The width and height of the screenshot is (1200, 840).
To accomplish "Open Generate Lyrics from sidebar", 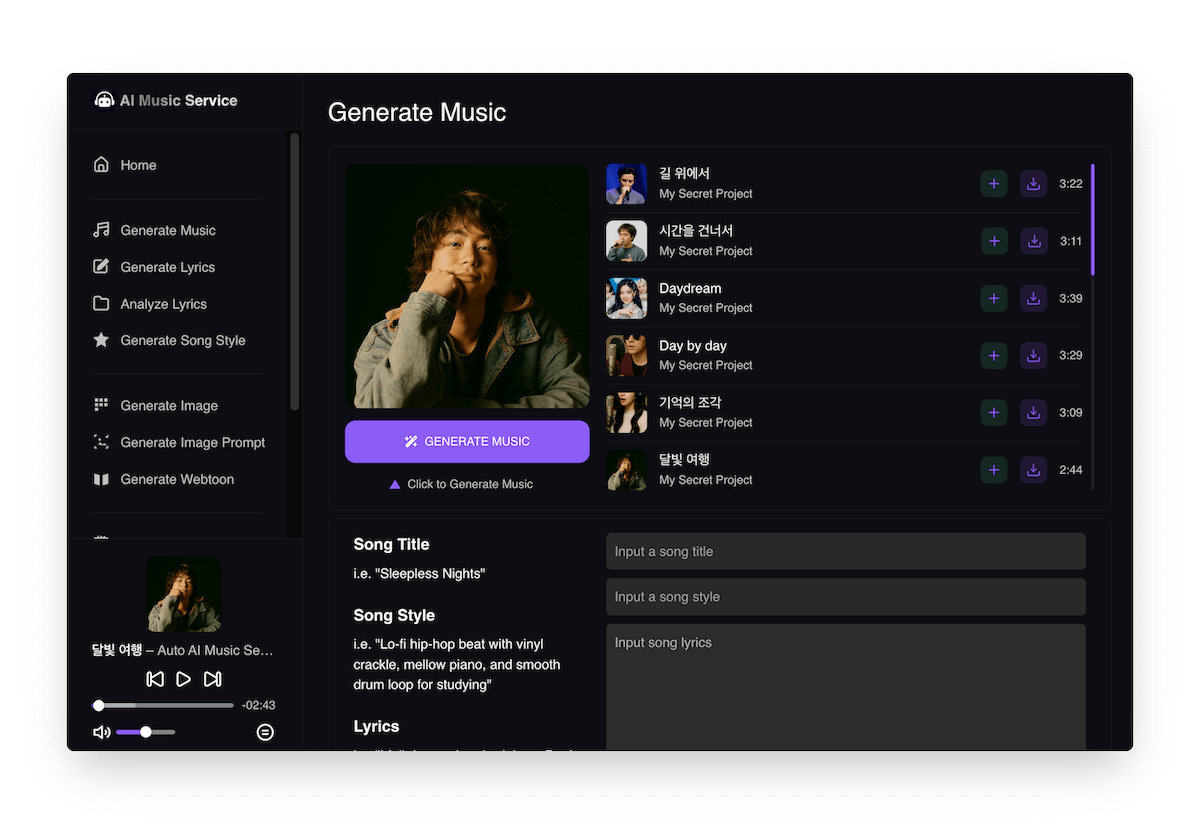I will 167,267.
